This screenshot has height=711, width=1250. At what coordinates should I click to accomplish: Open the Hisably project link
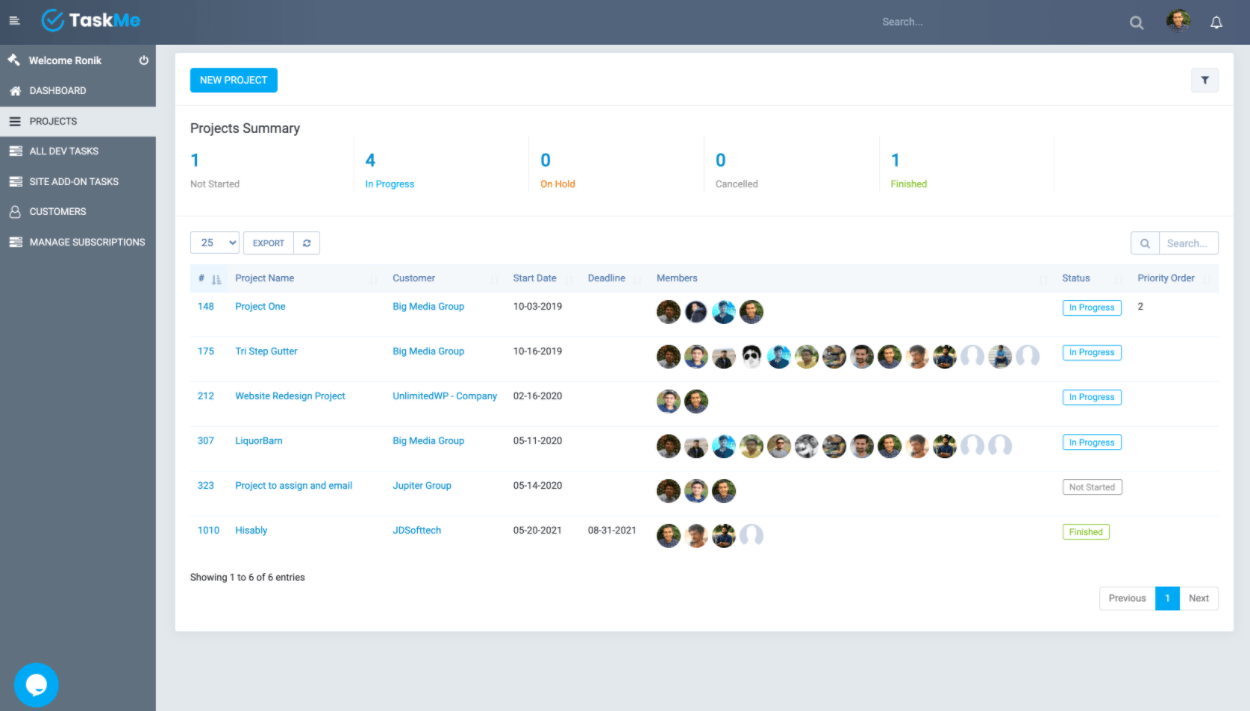[251, 531]
